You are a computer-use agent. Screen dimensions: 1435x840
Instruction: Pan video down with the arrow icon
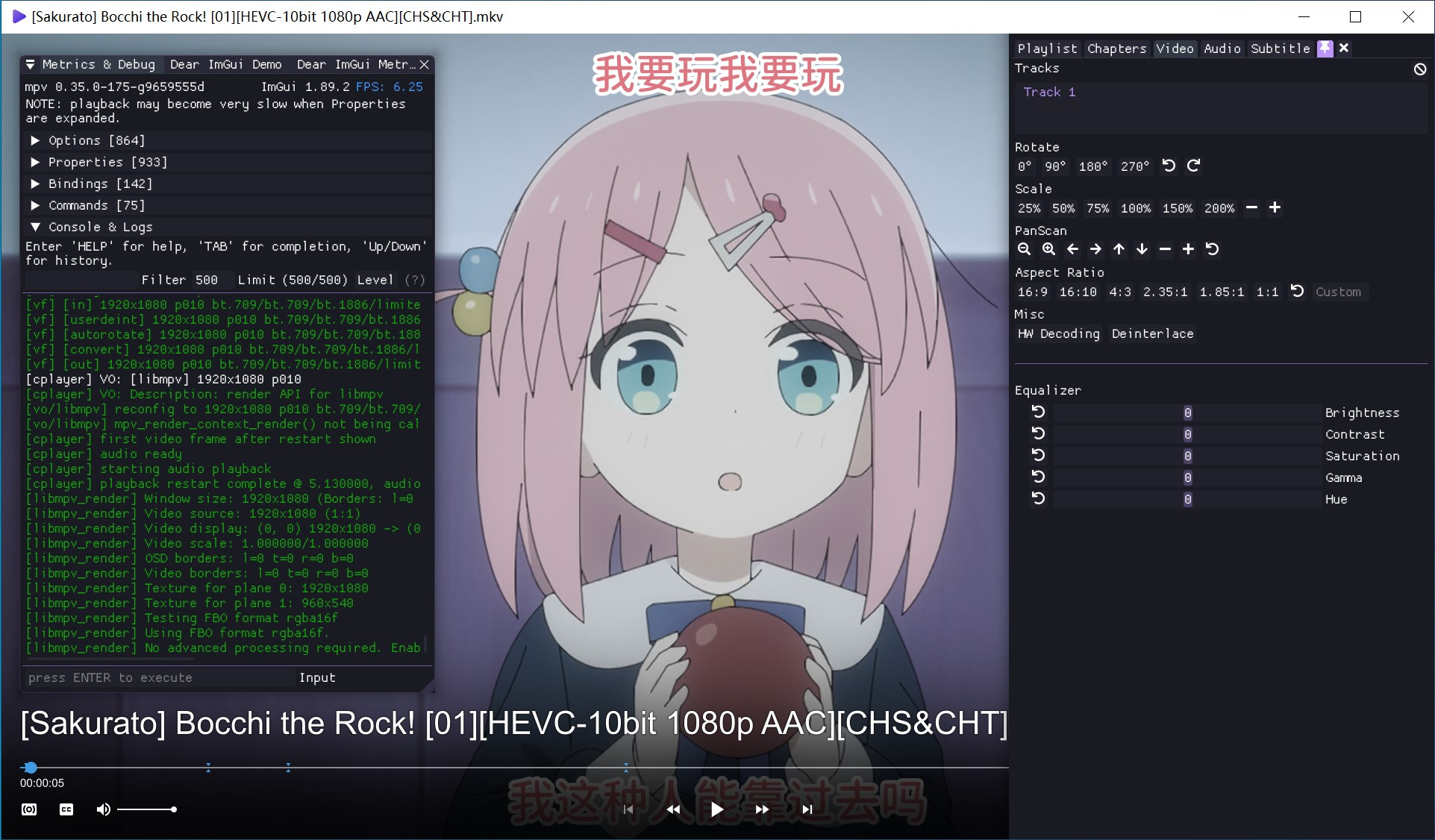1142,249
